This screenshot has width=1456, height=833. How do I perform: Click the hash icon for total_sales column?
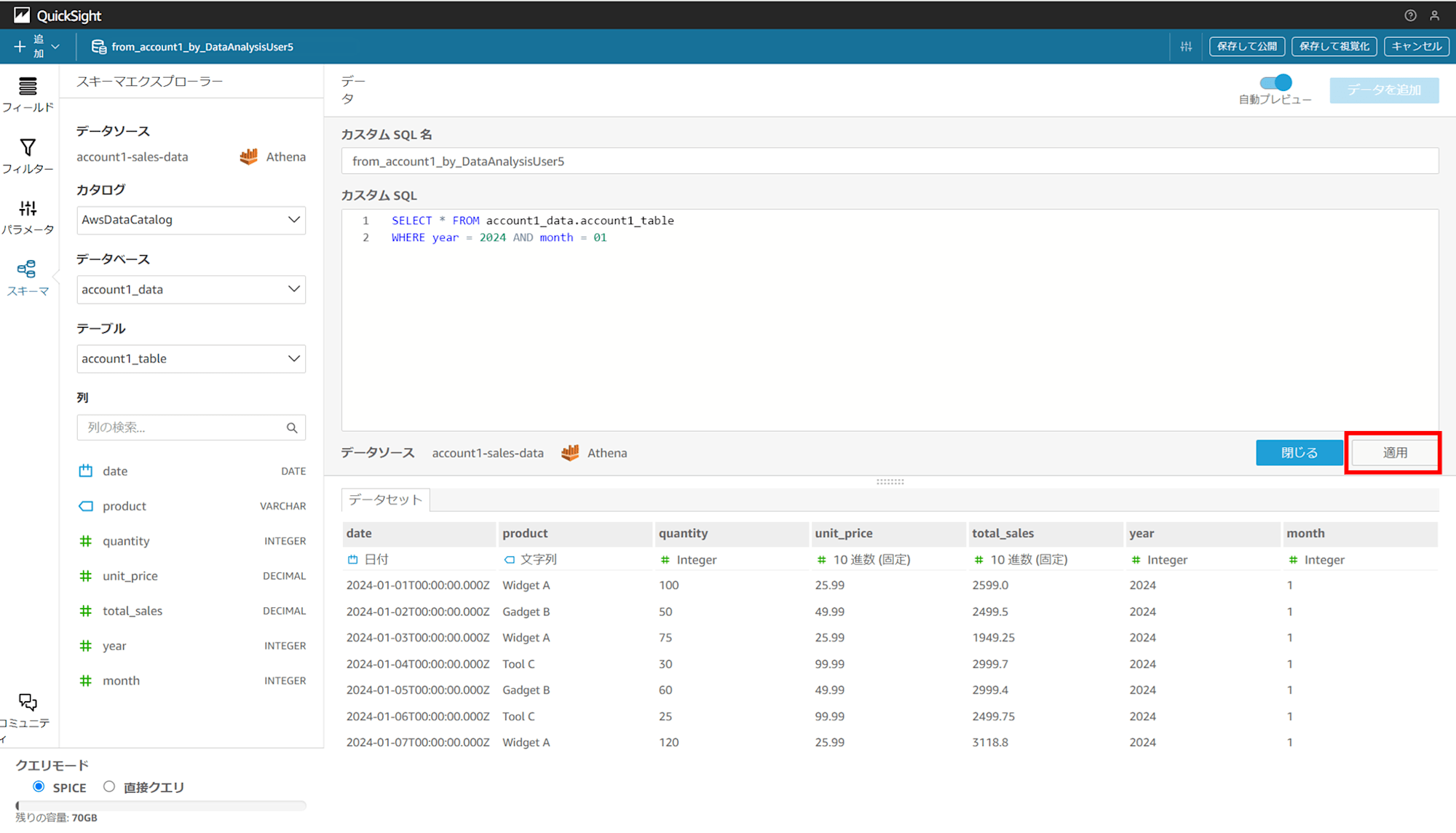point(86,611)
